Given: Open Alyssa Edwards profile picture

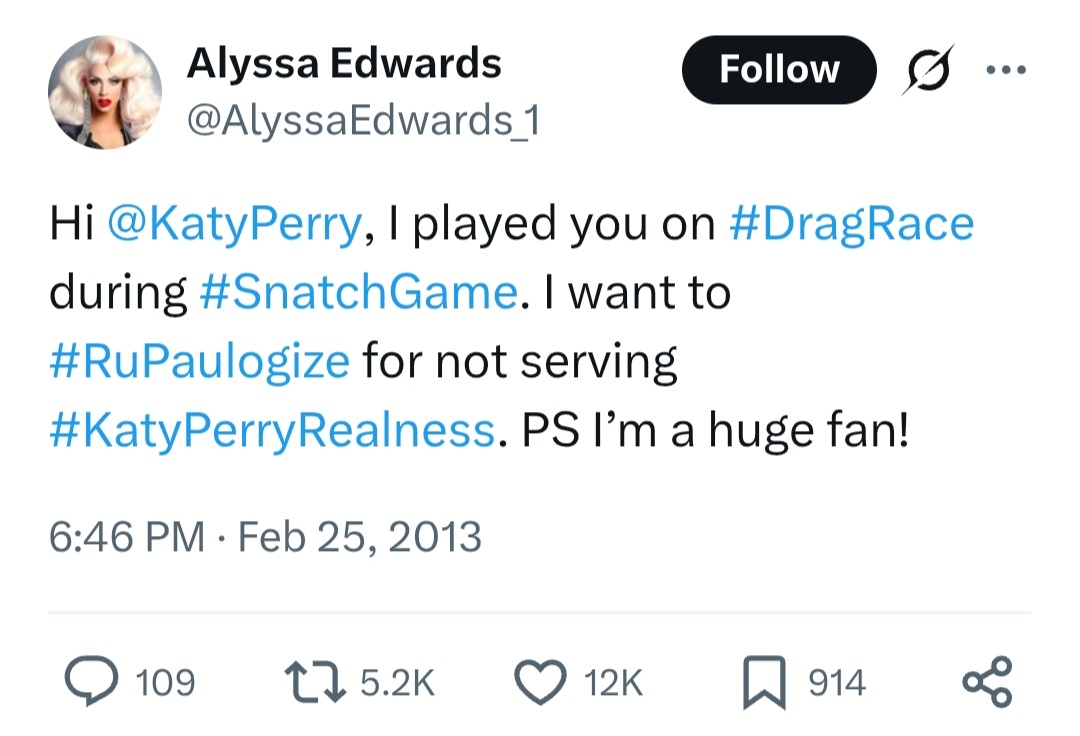Looking at the screenshot, I should (104, 92).
